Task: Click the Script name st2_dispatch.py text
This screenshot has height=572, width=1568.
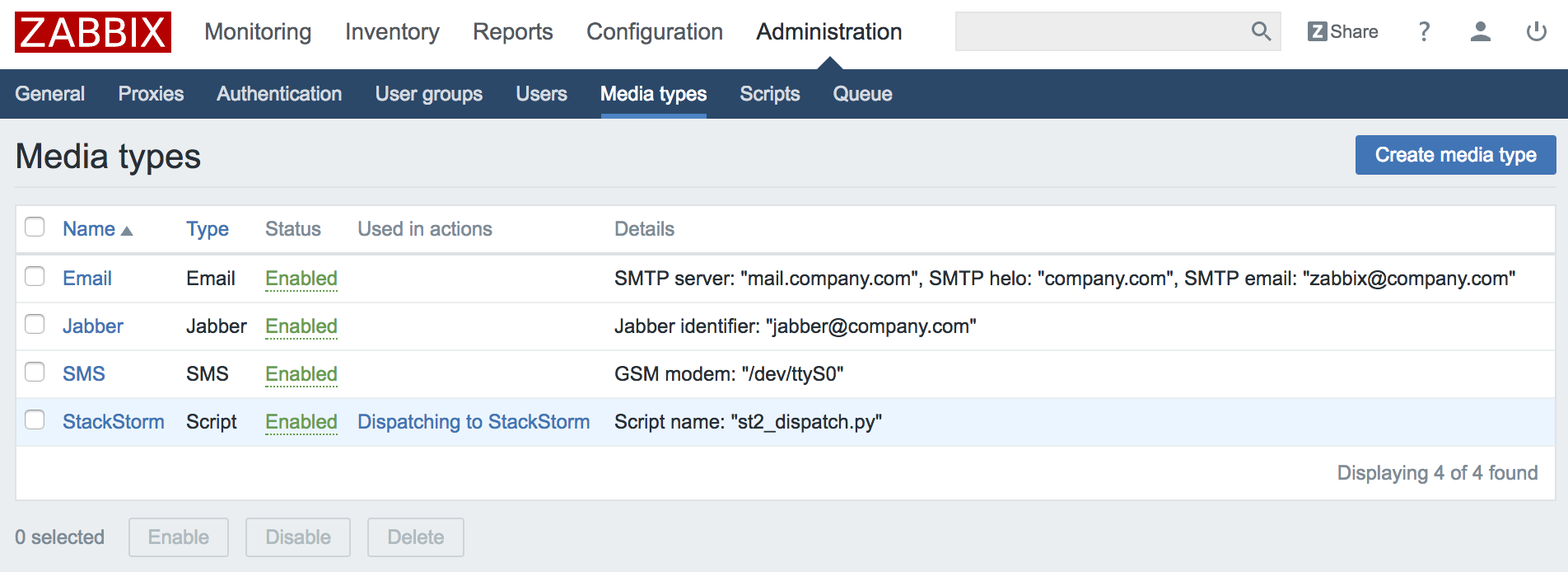Action: (748, 422)
